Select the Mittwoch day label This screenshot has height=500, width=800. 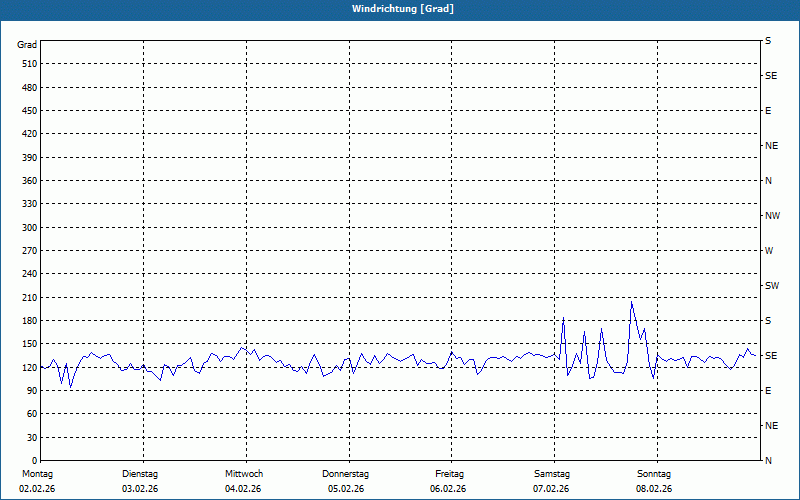click(243, 474)
